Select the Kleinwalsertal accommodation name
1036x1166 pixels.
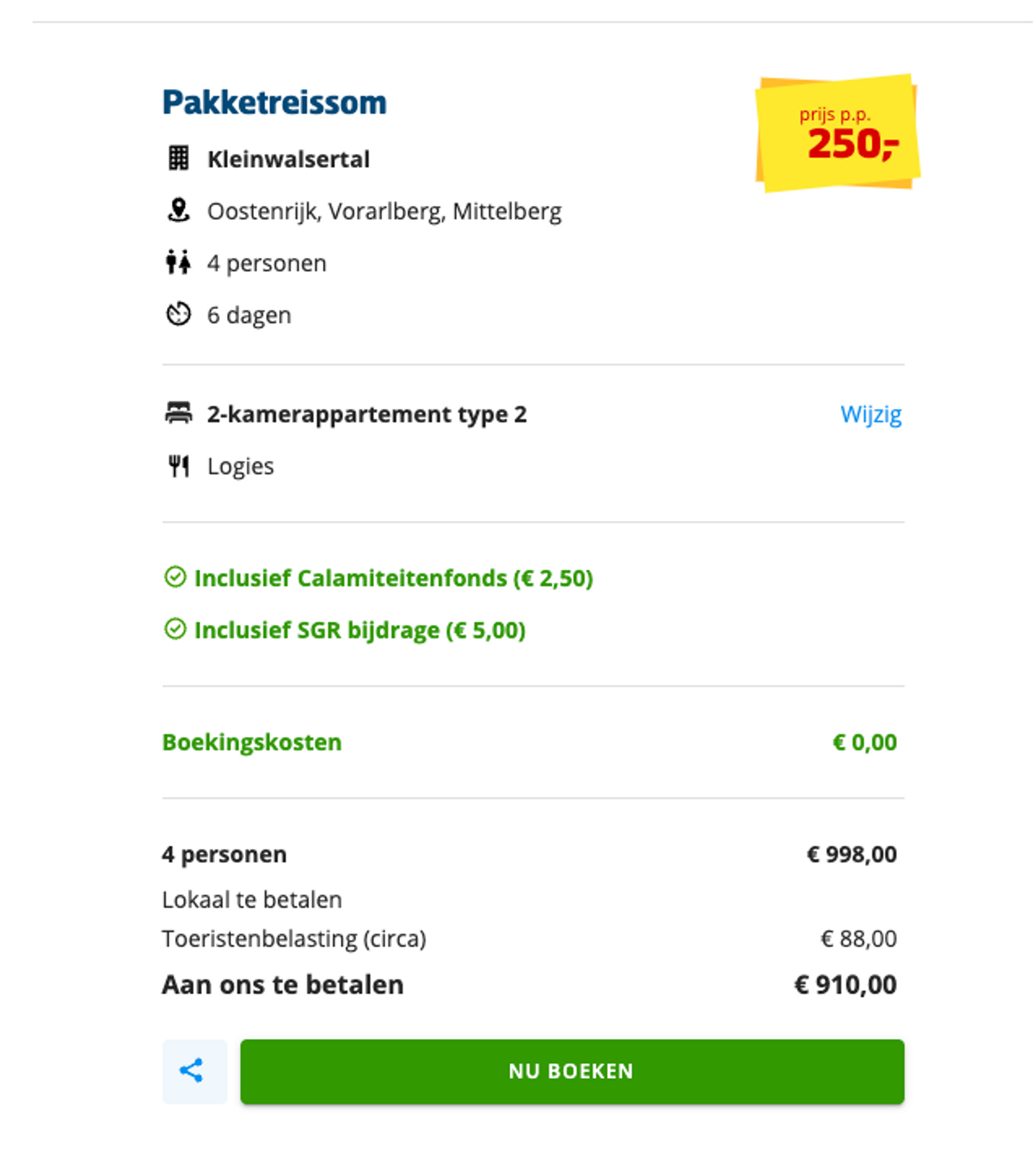(x=288, y=159)
